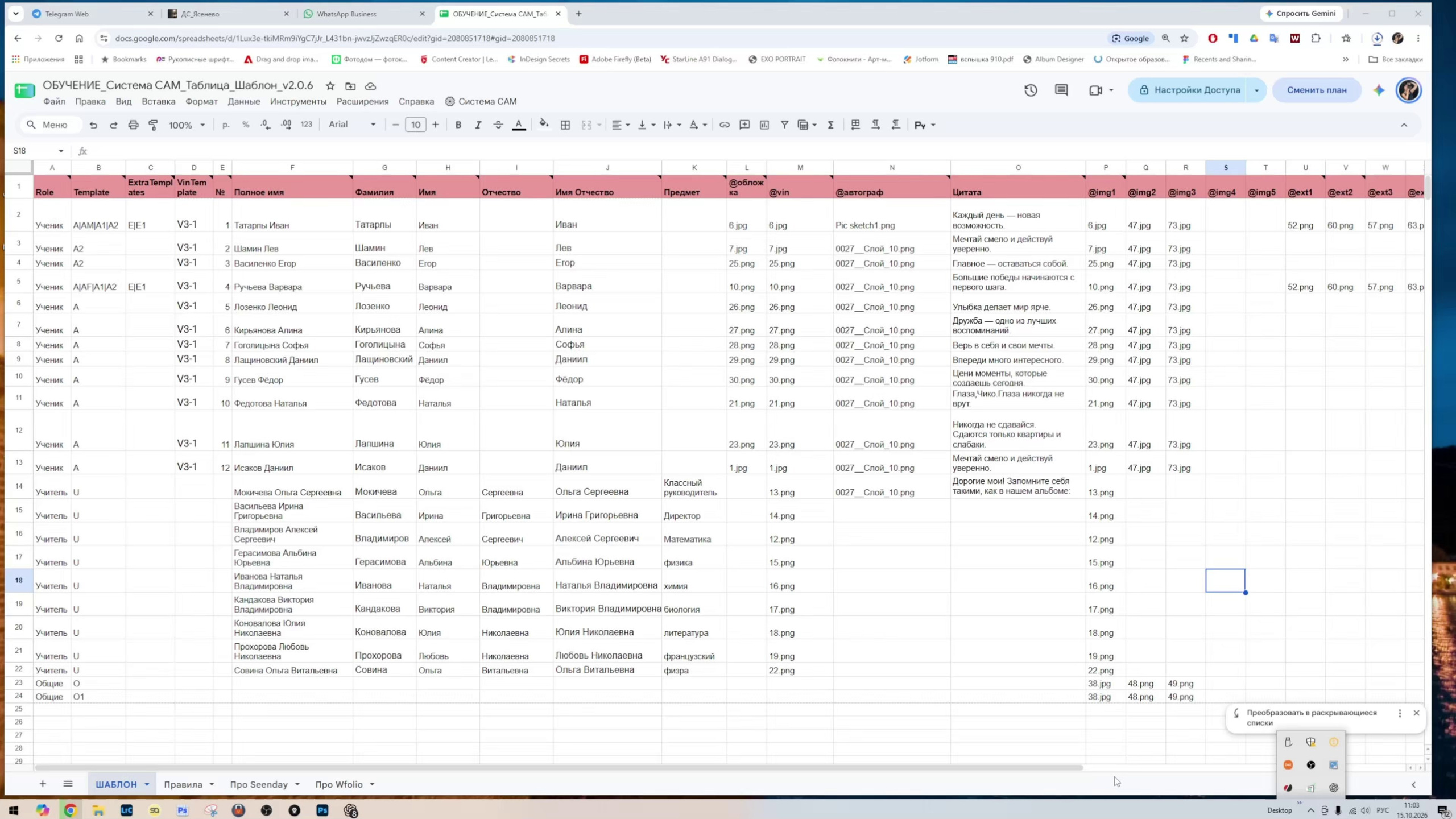Image resolution: width=1456 pixels, height=819 pixels.
Task: Toggle bold formatting
Action: (x=458, y=125)
